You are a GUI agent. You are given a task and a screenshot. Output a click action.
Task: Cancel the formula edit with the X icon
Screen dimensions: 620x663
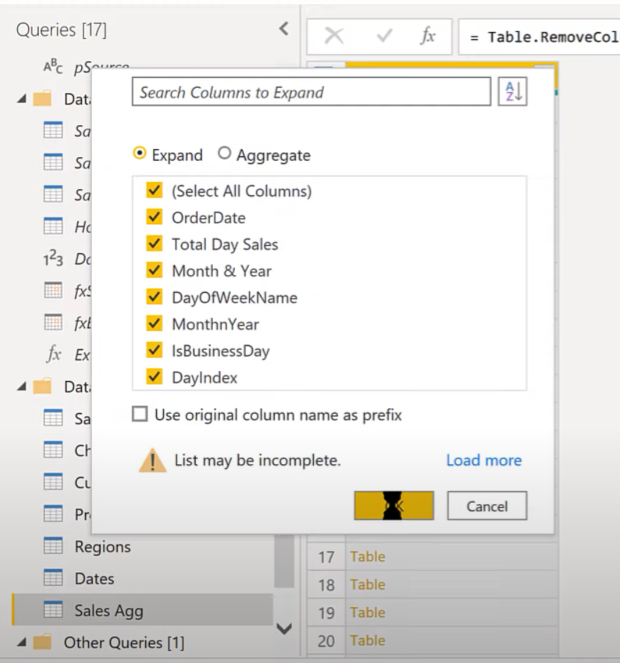point(334,36)
